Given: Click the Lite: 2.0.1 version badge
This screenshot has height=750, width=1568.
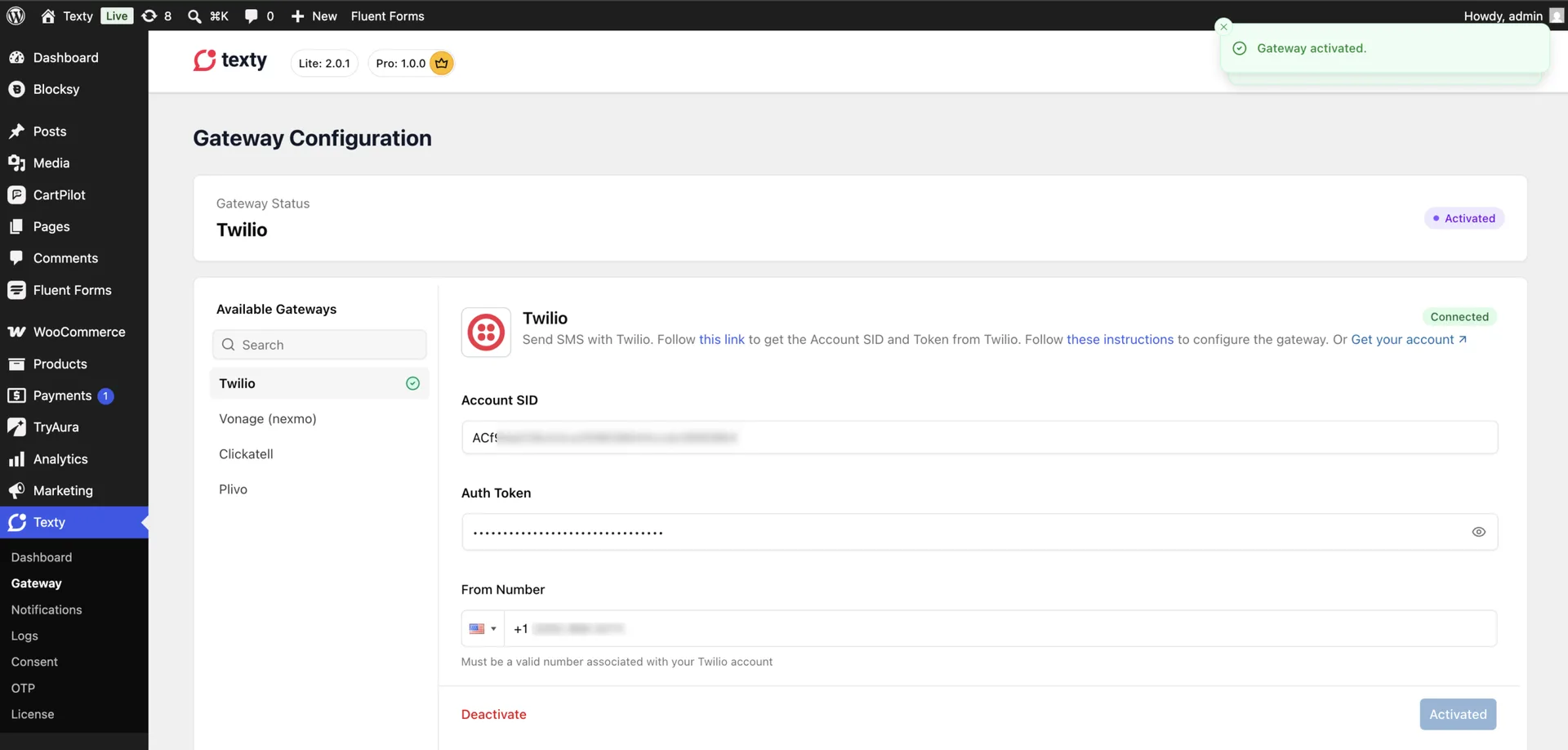Looking at the screenshot, I should 324,63.
